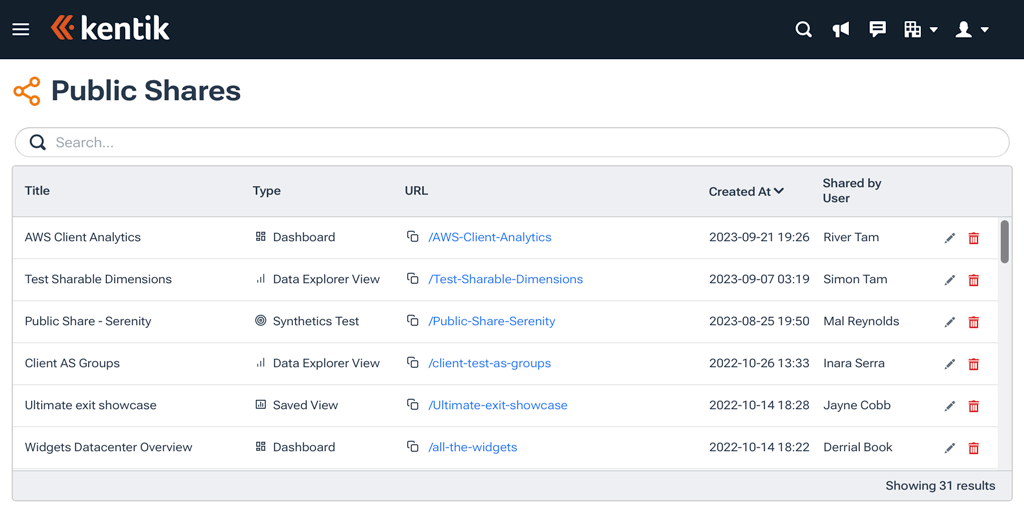Open the company building dropdown
The width and height of the screenshot is (1024, 512).
point(921,29)
